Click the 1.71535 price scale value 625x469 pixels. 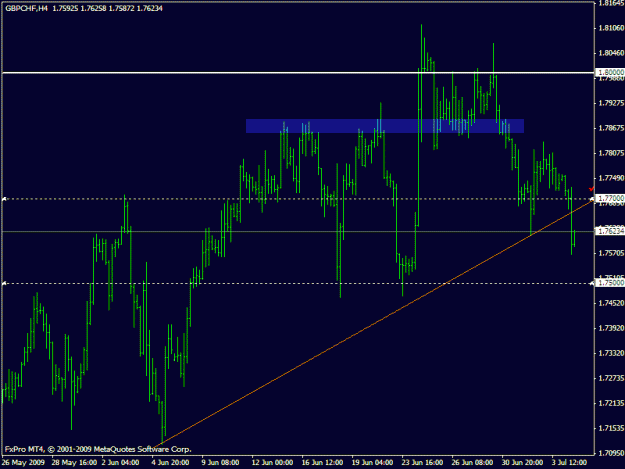[x=611, y=428]
